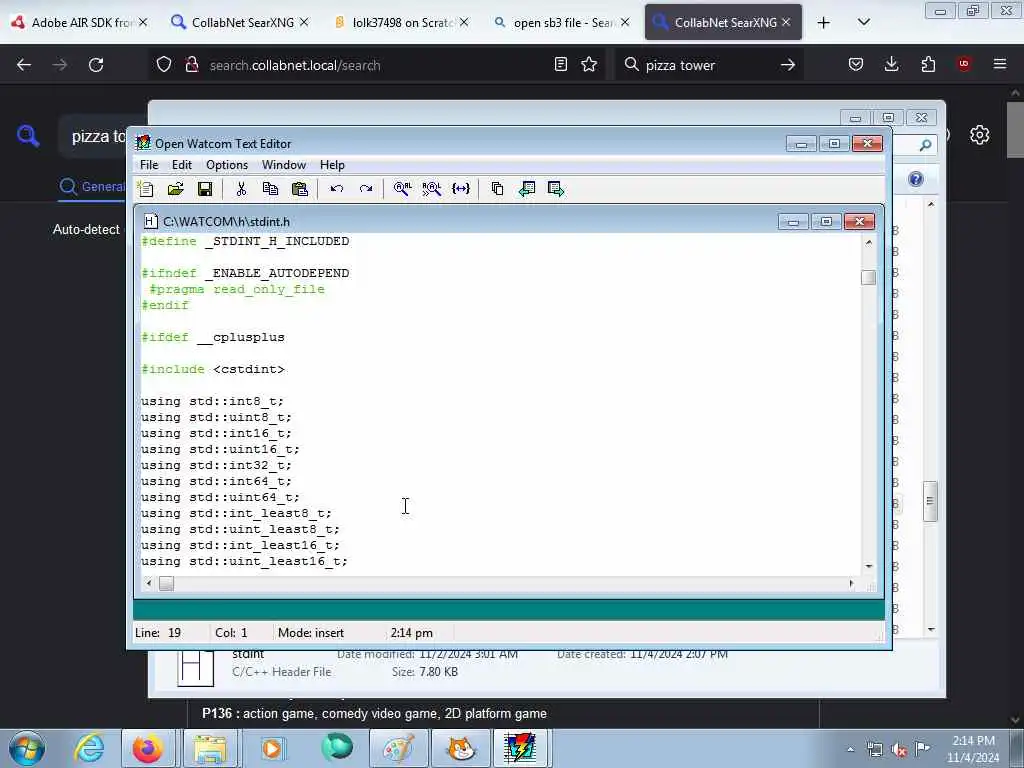Click the 'Line: 19' status bar entry
The image size is (1024, 768).
point(158,633)
